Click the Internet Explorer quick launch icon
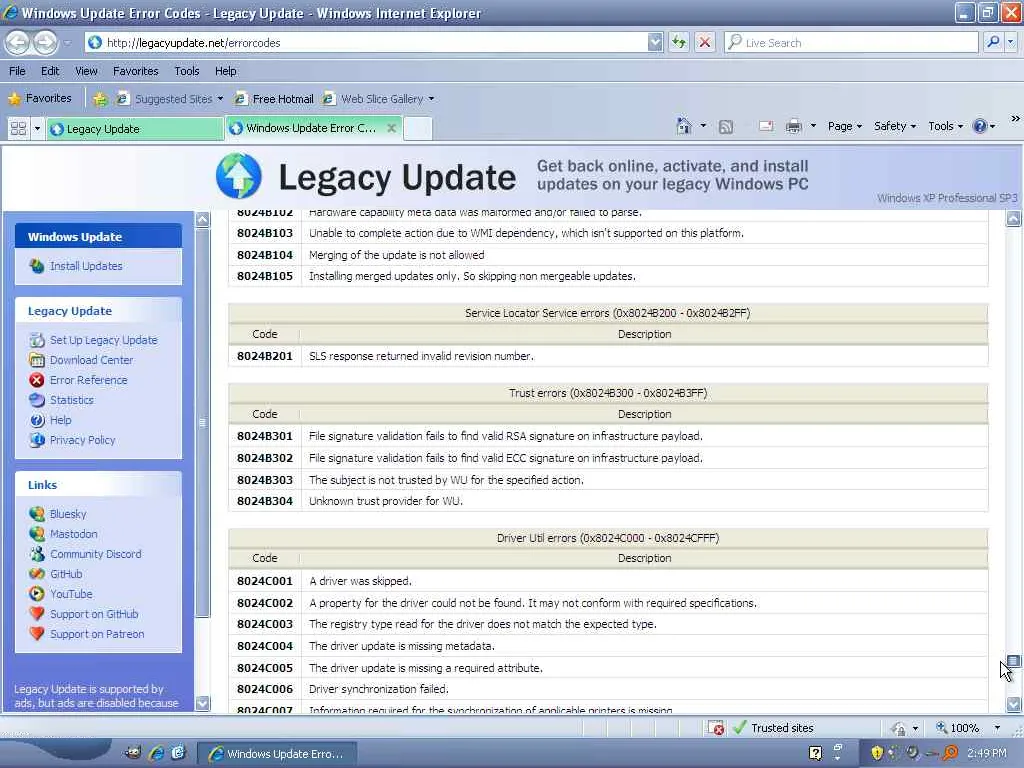Screen dimensions: 1024x768 [x=156, y=753]
